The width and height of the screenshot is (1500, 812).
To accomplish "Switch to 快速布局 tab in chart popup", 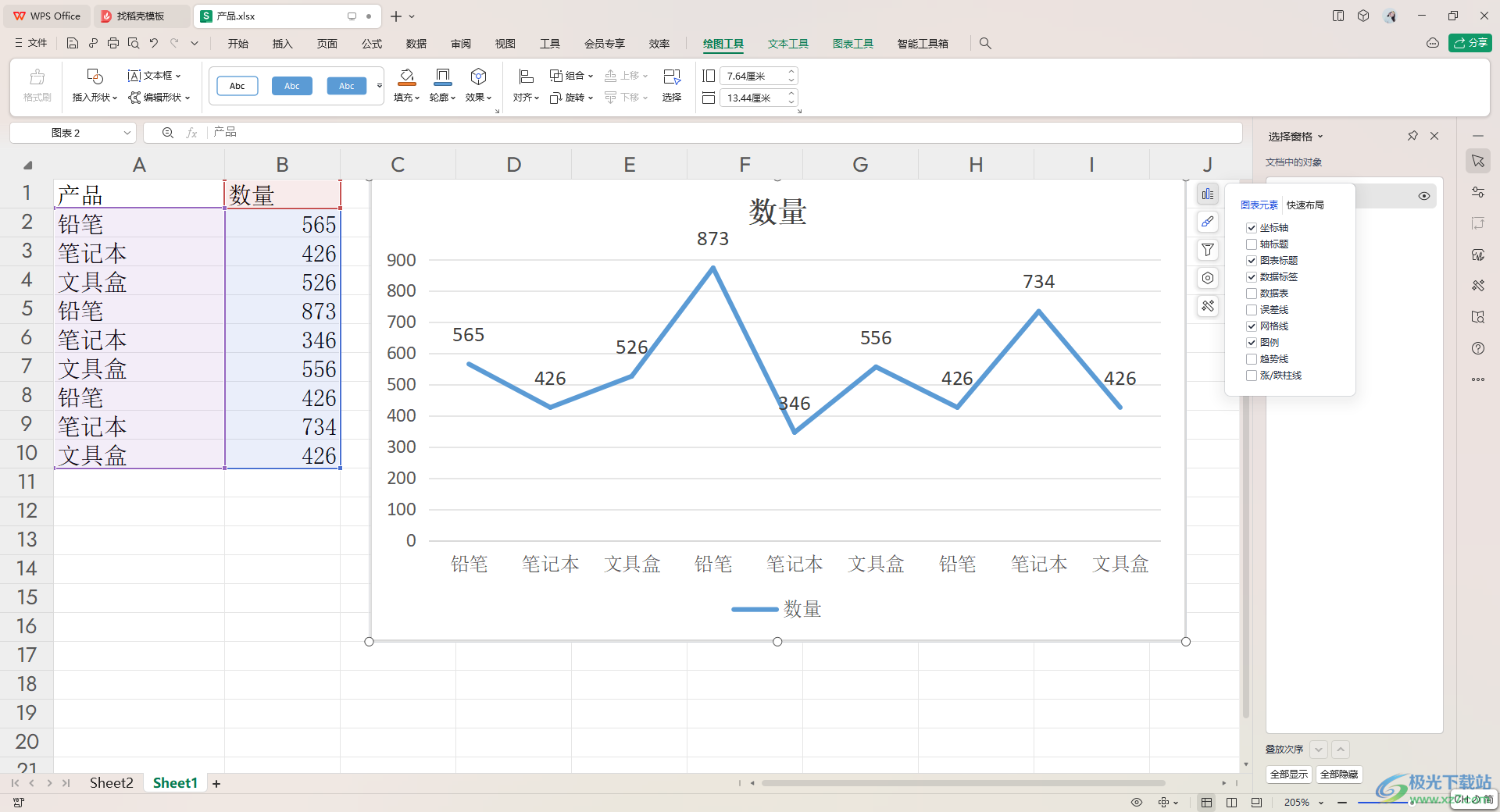I will [x=1305, y=205].
